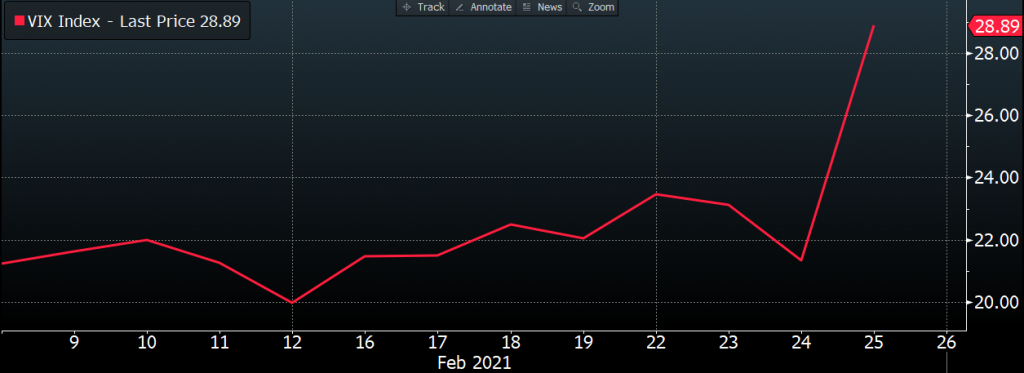Image resolution: width=1024 pixels, height=373 pixels.
Task: Select date 10 on the x-axis
Action: (146, 342)
